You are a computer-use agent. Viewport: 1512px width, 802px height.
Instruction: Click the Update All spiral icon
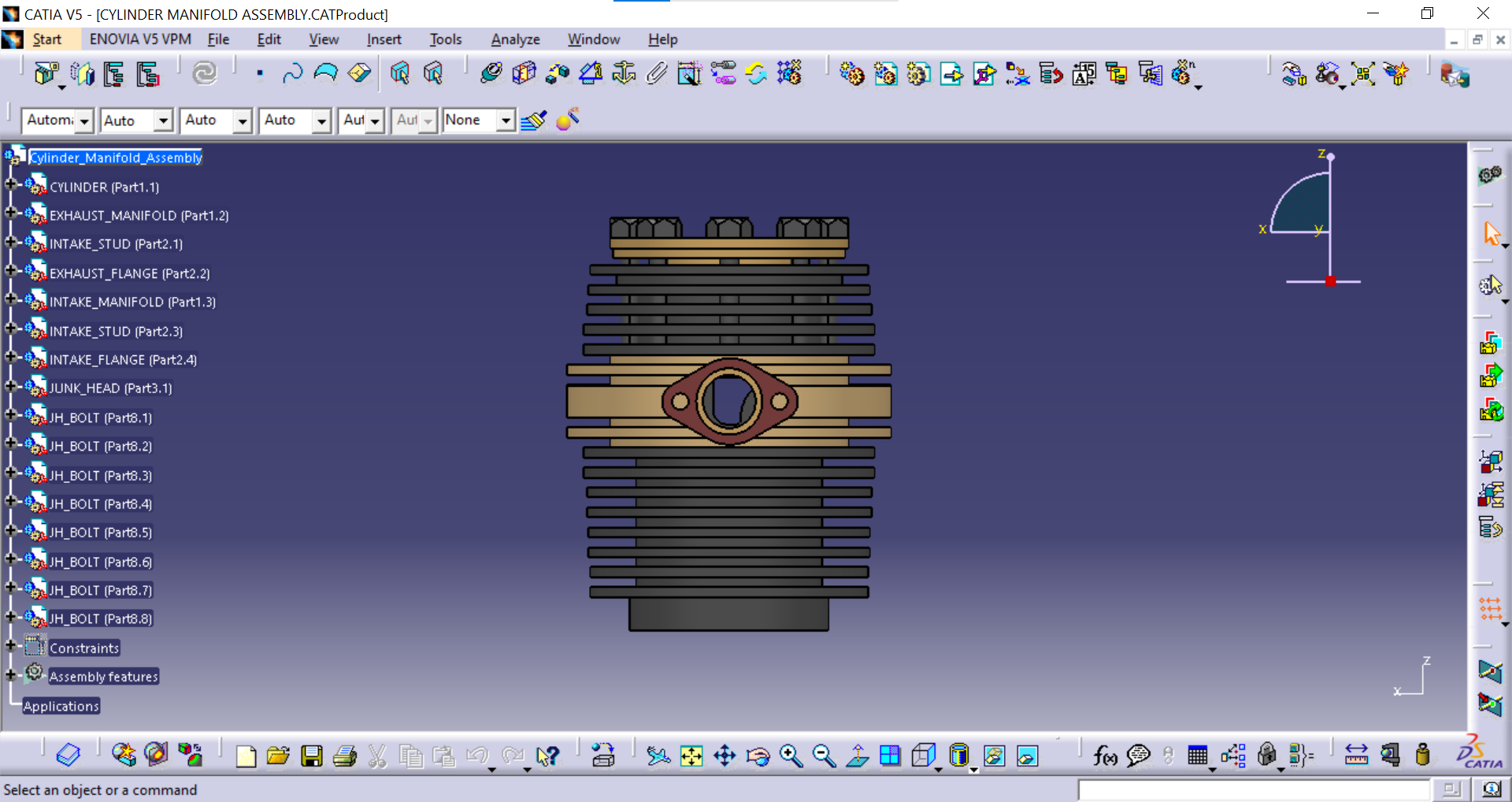click(205, 73)
